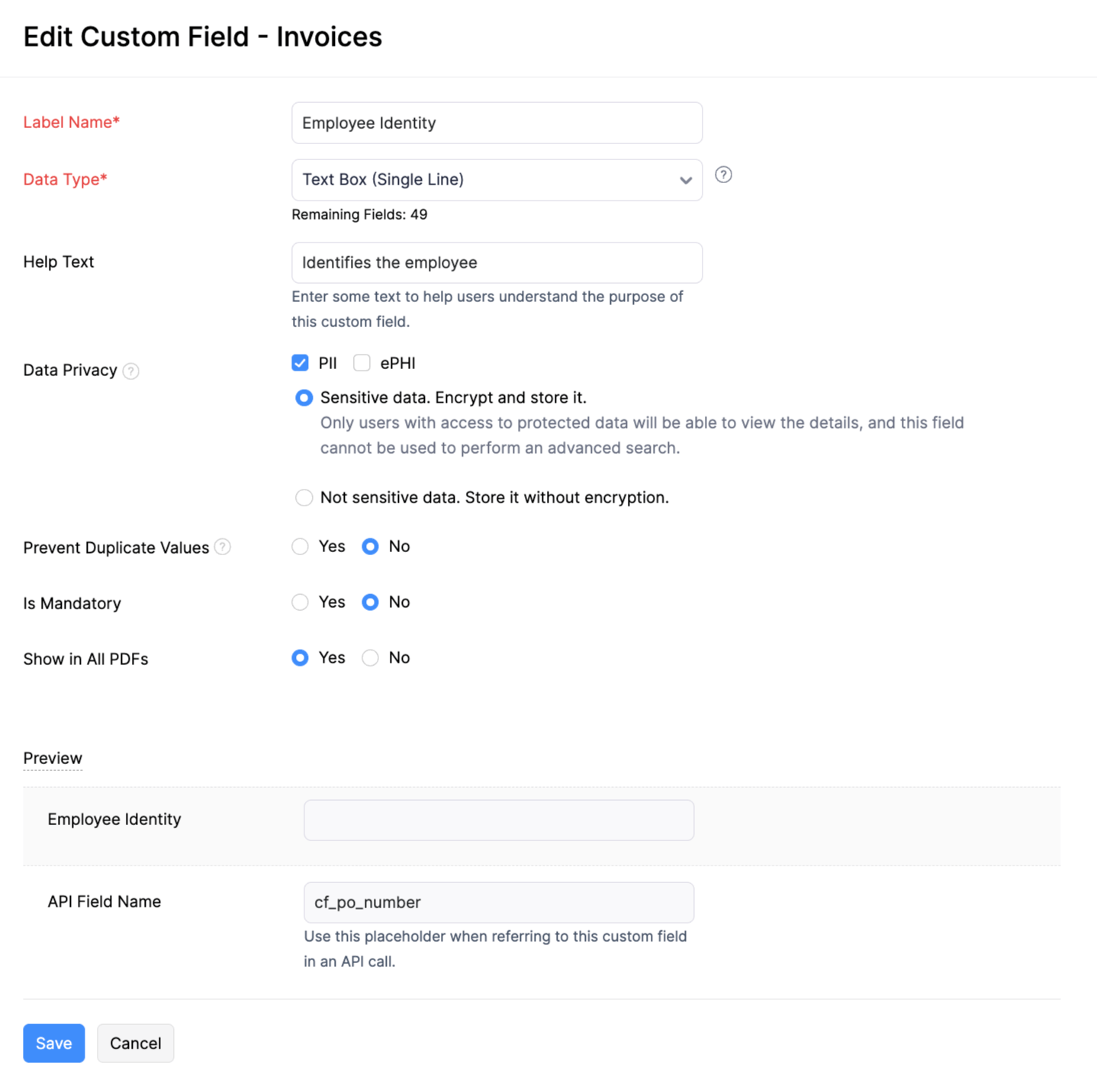Select Not sensitive data storage option

tap(304, 497)
